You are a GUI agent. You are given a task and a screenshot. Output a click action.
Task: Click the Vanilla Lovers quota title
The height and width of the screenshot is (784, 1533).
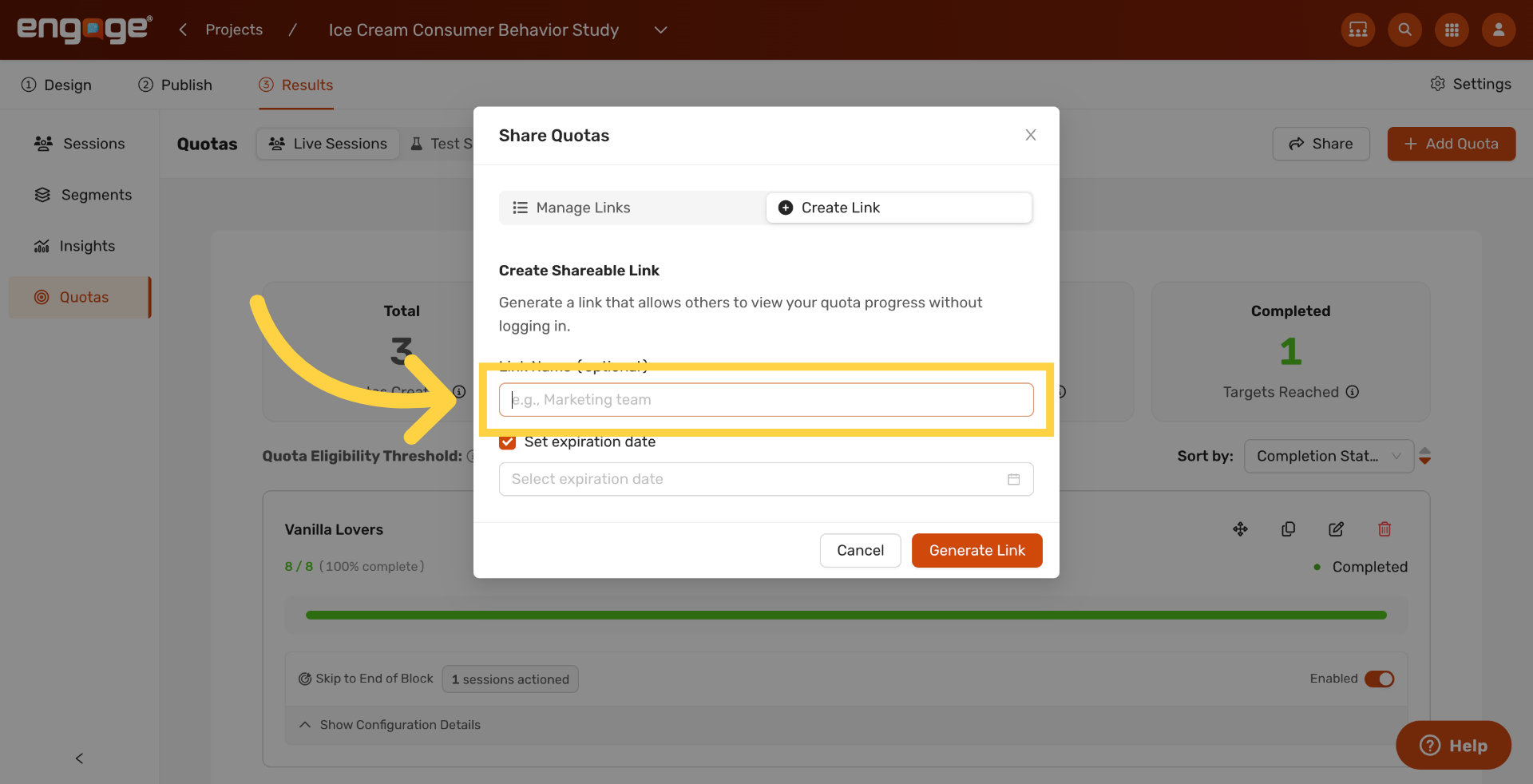pos(334,529)
